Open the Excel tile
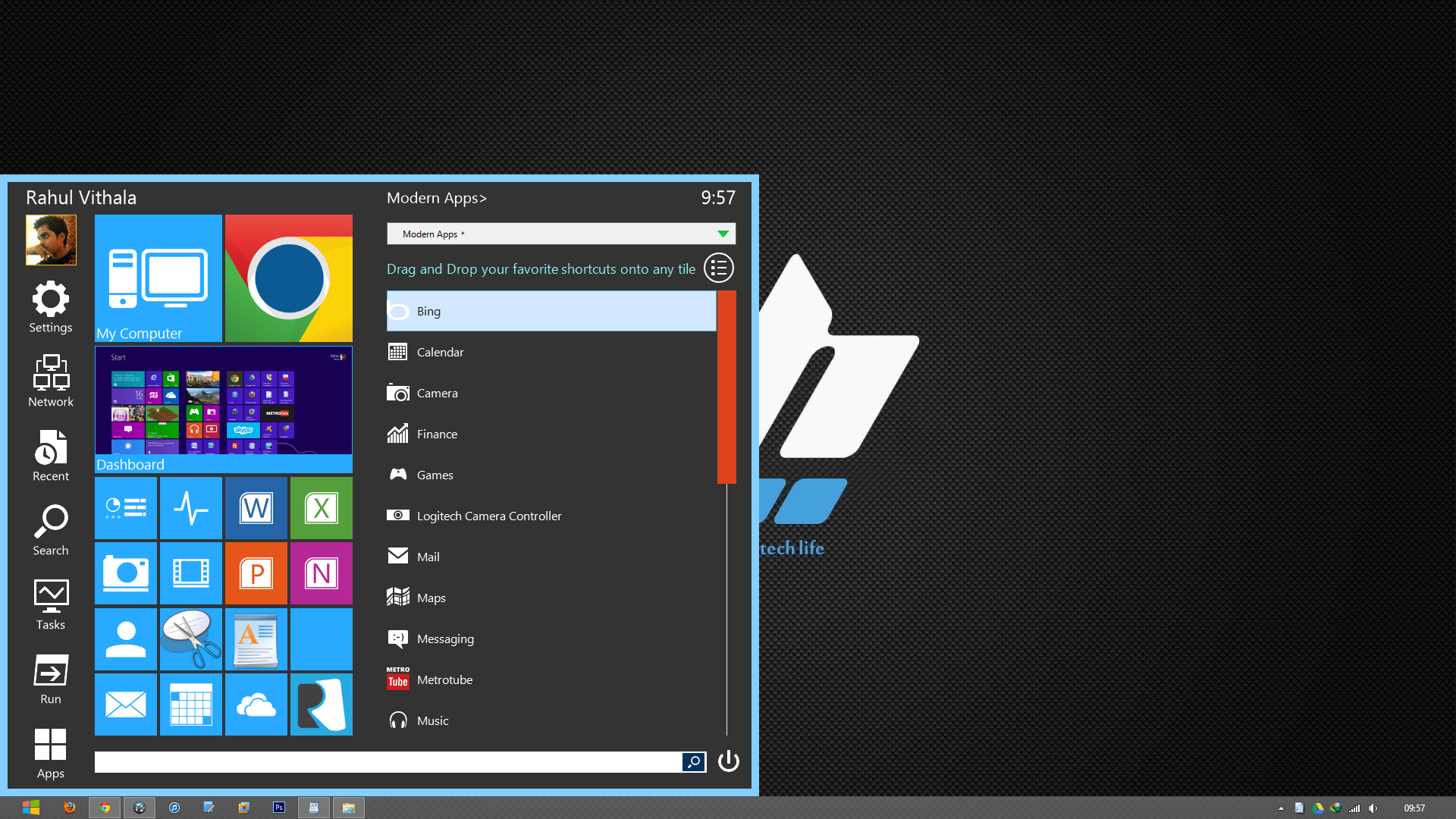 click(x=321, y=508)
